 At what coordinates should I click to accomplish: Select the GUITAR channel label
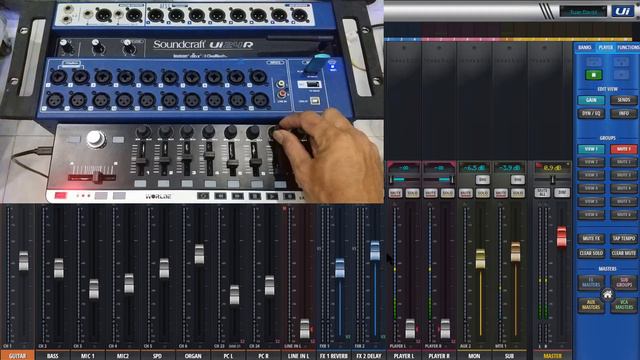[x=18, y=356]
